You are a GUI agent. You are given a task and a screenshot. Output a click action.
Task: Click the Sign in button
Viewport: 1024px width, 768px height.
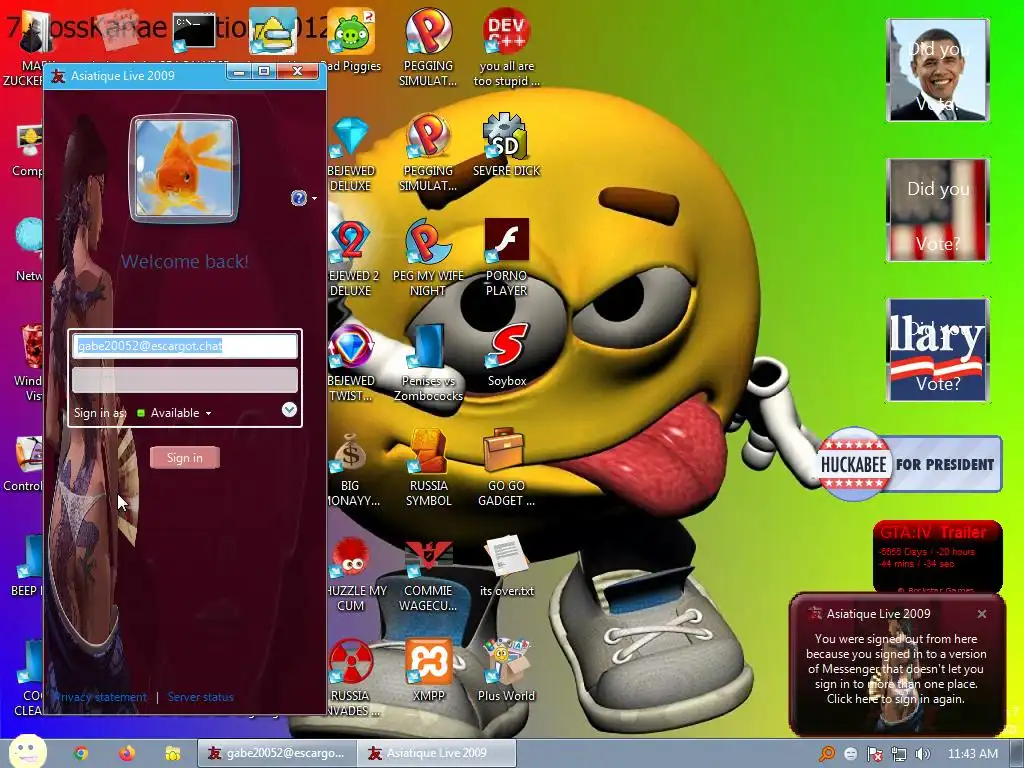tap(185, 458)
